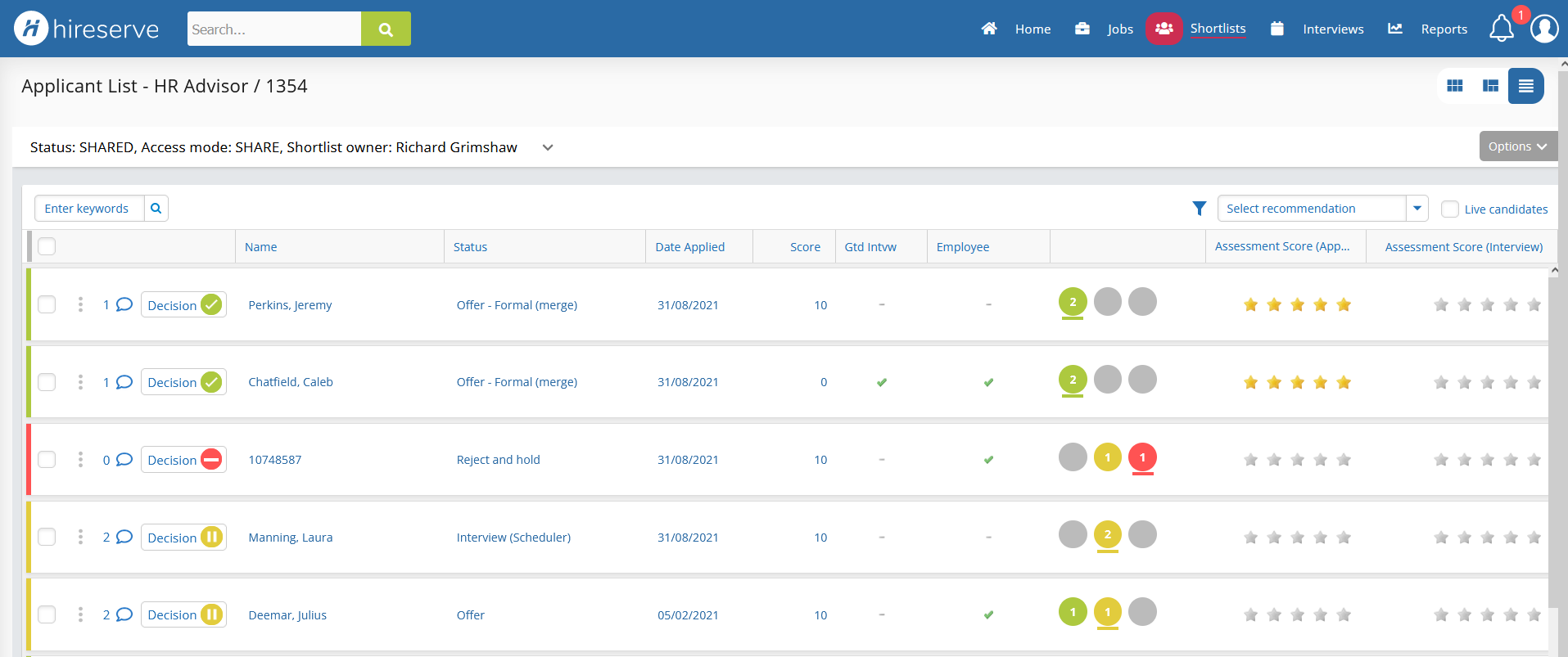Click the Select recommendation combo box field
The image size is (1568, 657).
[x=1312, y=209]
